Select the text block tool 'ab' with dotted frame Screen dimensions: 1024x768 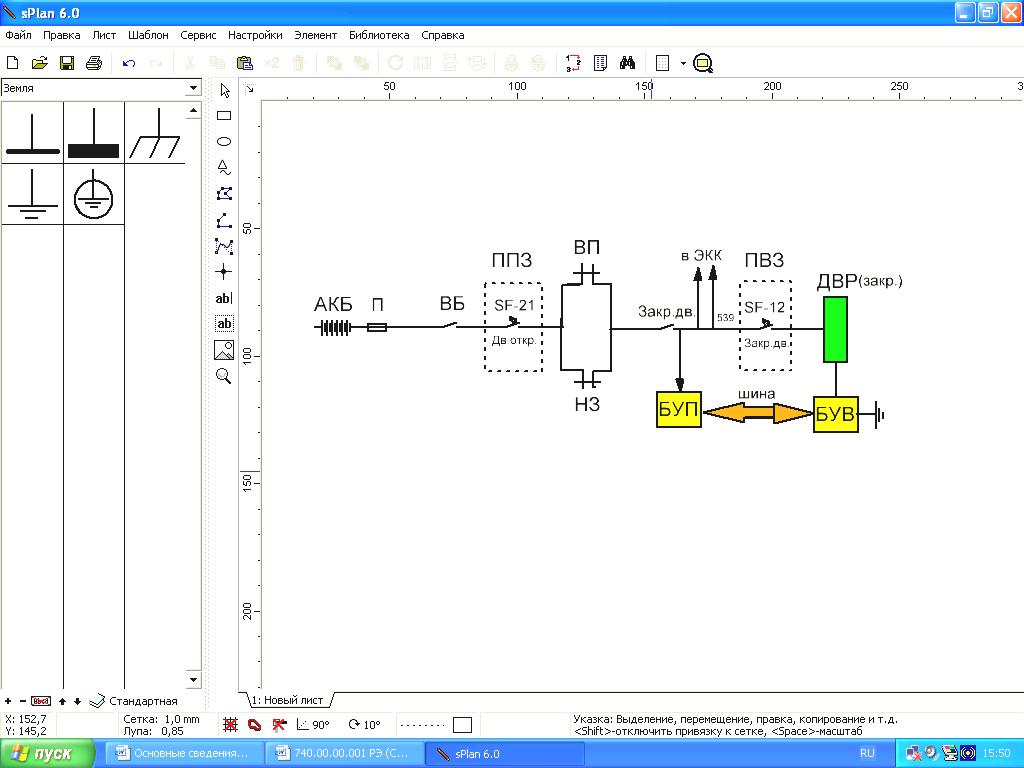(224, 323)
